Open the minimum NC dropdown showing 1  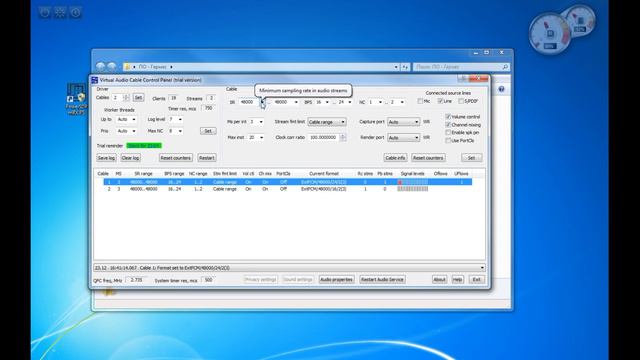pos(380,102)
